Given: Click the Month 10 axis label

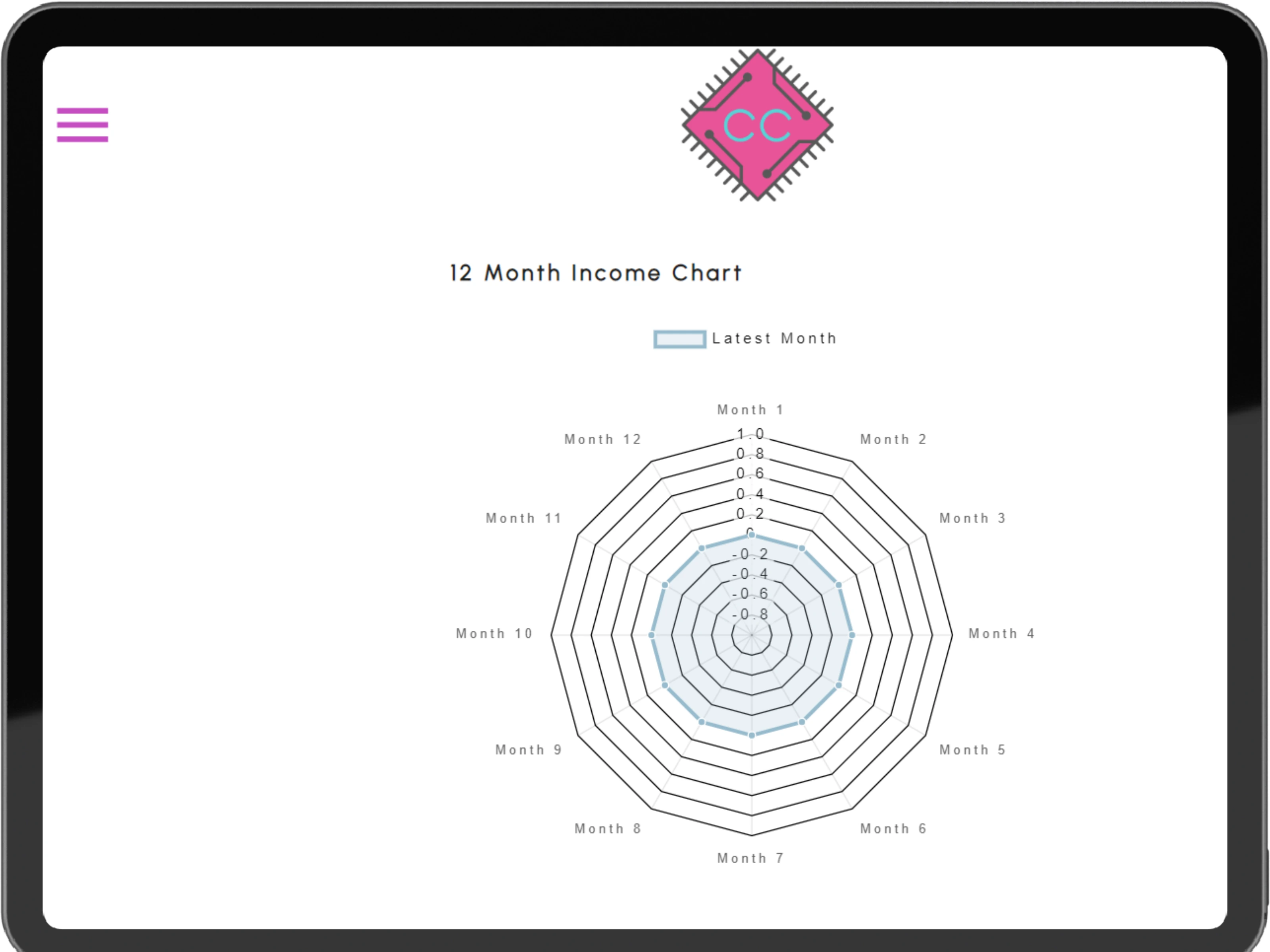Looking at the screenshot, I should pos(495,633).
